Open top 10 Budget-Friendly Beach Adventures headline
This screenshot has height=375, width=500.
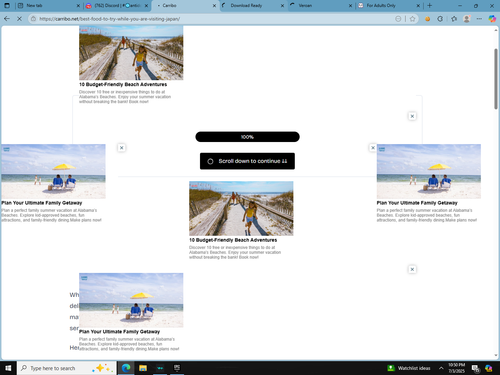pyautogui.click(x=123, y=84)
